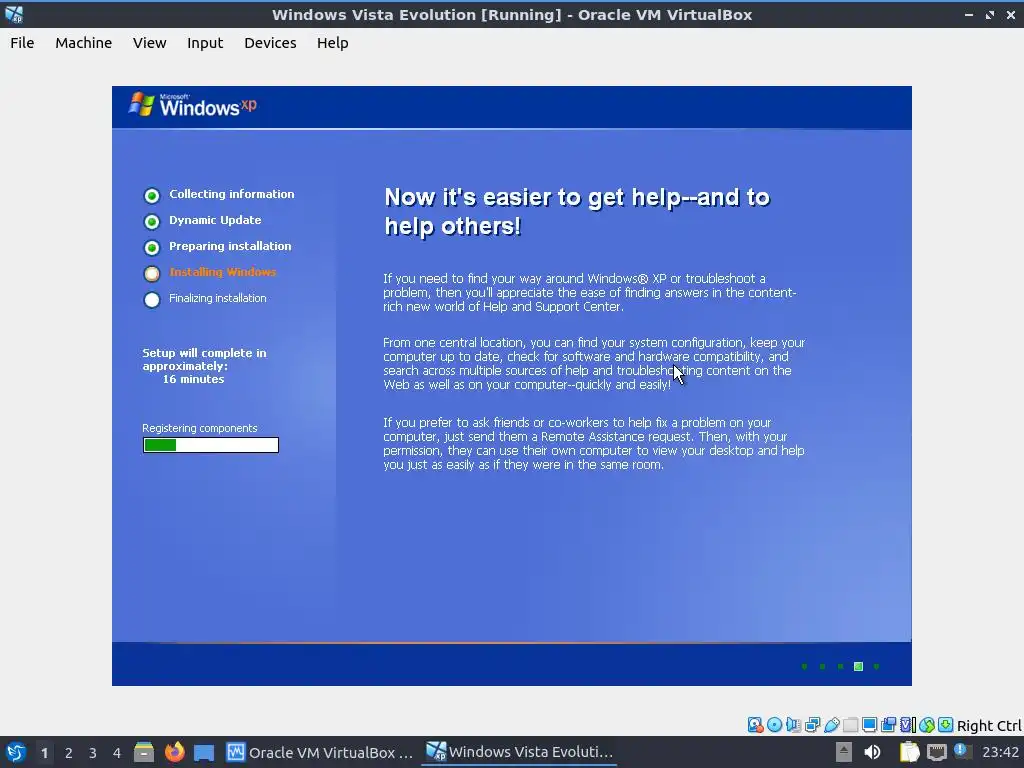Switch to virtual desktop 2
The width and height of the screenshot is (1024, 768).
[69, 753]
